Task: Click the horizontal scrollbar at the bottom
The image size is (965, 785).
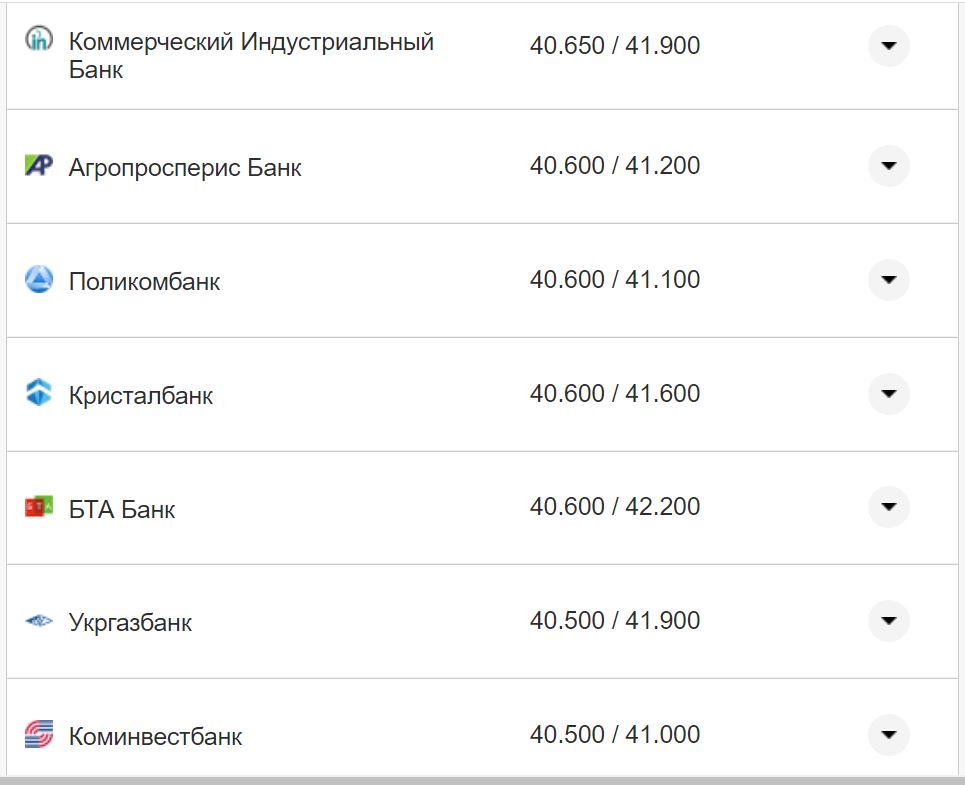Action: [482, 779]
